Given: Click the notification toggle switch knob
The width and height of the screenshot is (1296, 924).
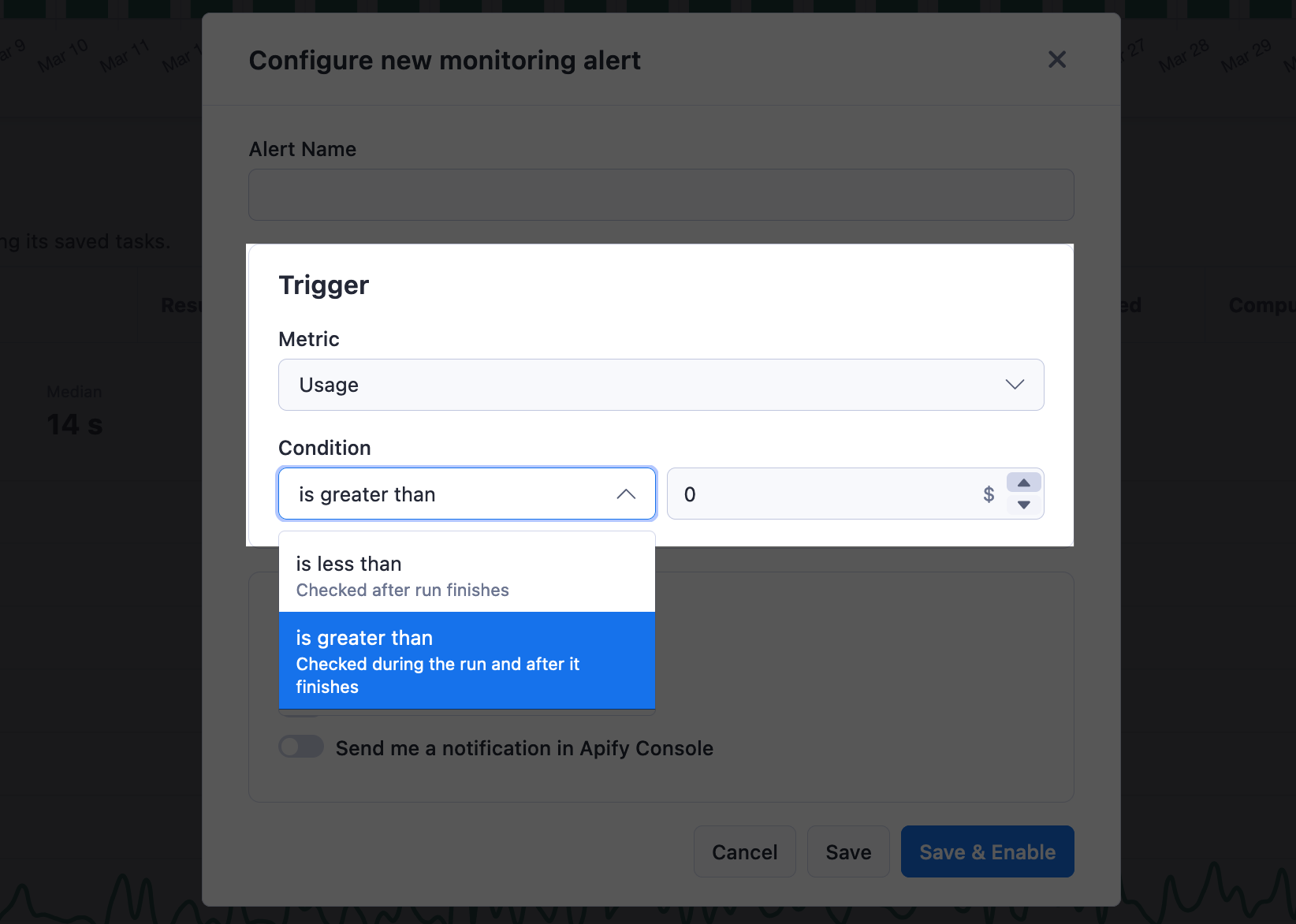Looking at the screenshot, I should [x=292, y=747].
